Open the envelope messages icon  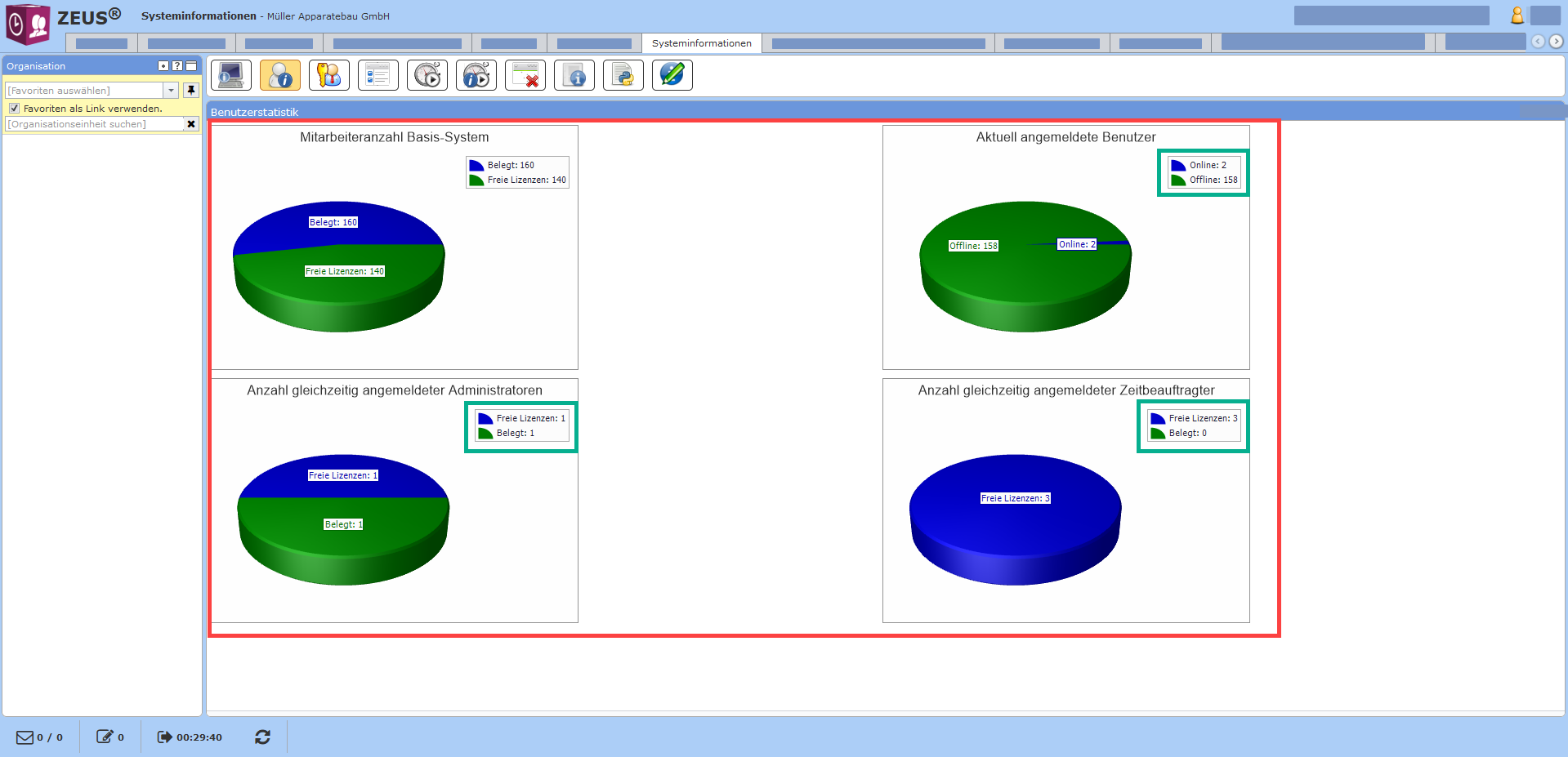[x=25, y=737]
